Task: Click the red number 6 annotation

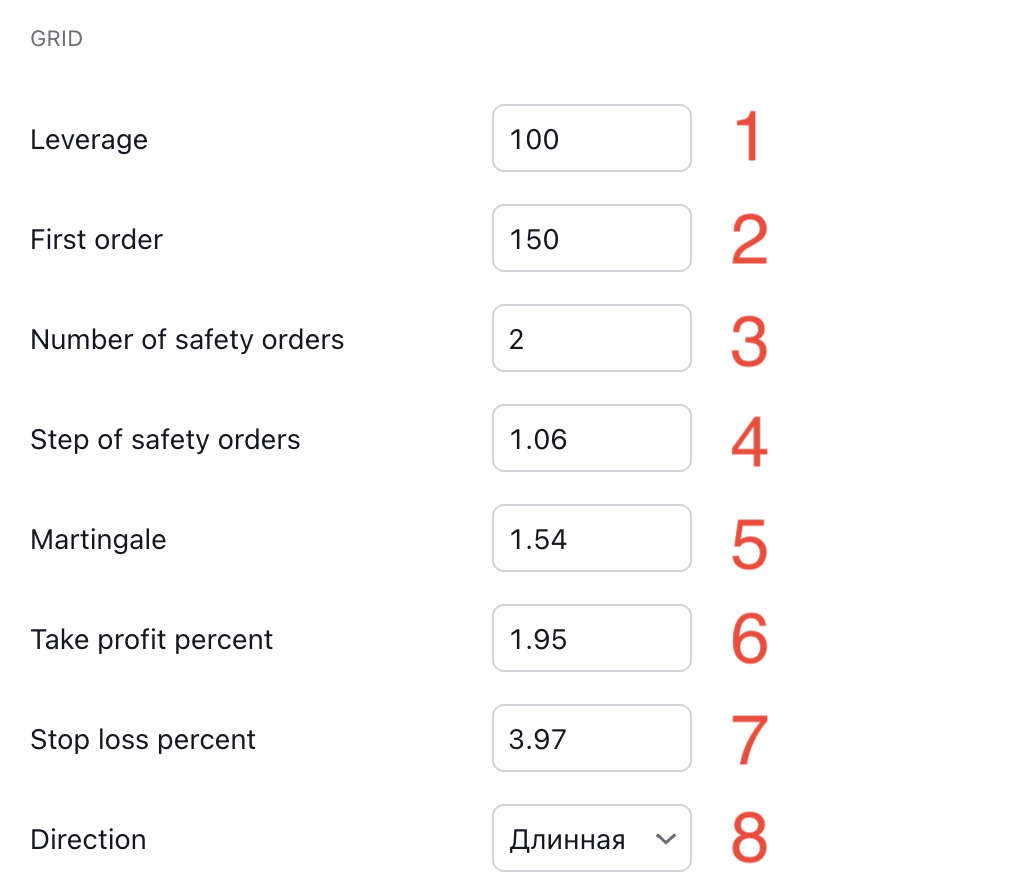Action: [x=749, y=638]
